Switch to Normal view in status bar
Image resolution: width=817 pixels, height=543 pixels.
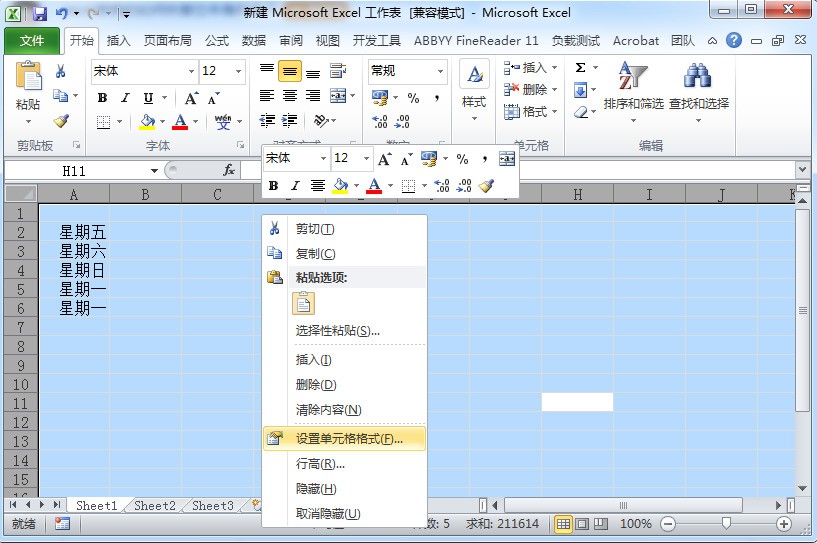point(563,524)
